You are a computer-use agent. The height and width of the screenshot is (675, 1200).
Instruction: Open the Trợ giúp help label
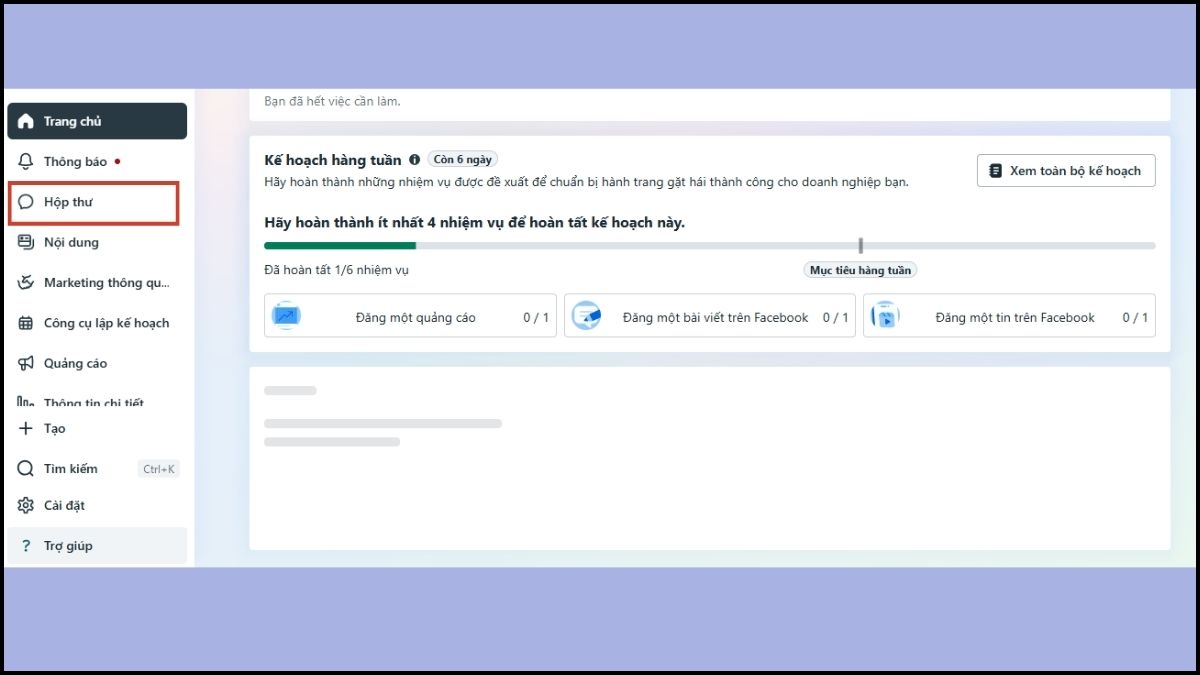[68, 546]
